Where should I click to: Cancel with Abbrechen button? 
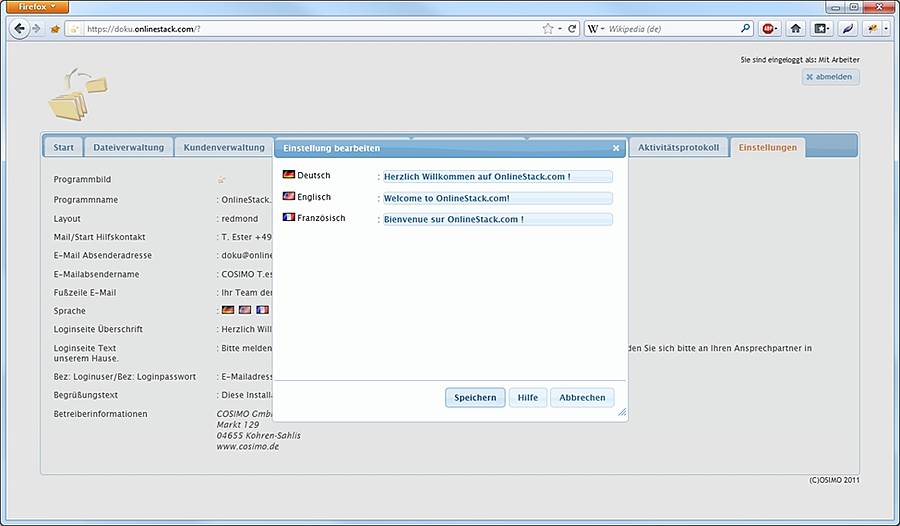click(582, 397)
